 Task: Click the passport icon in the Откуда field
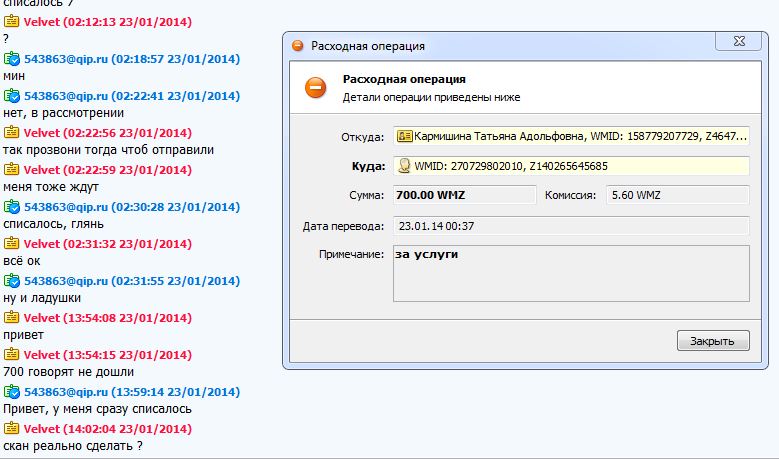tap(404, 136)
